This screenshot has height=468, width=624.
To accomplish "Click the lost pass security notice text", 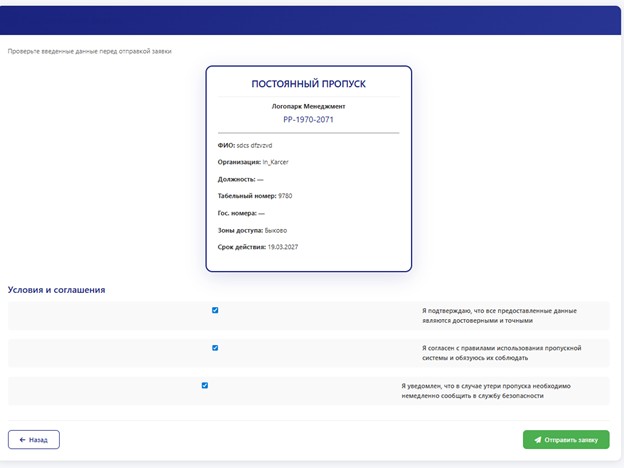I will point(486,391).
